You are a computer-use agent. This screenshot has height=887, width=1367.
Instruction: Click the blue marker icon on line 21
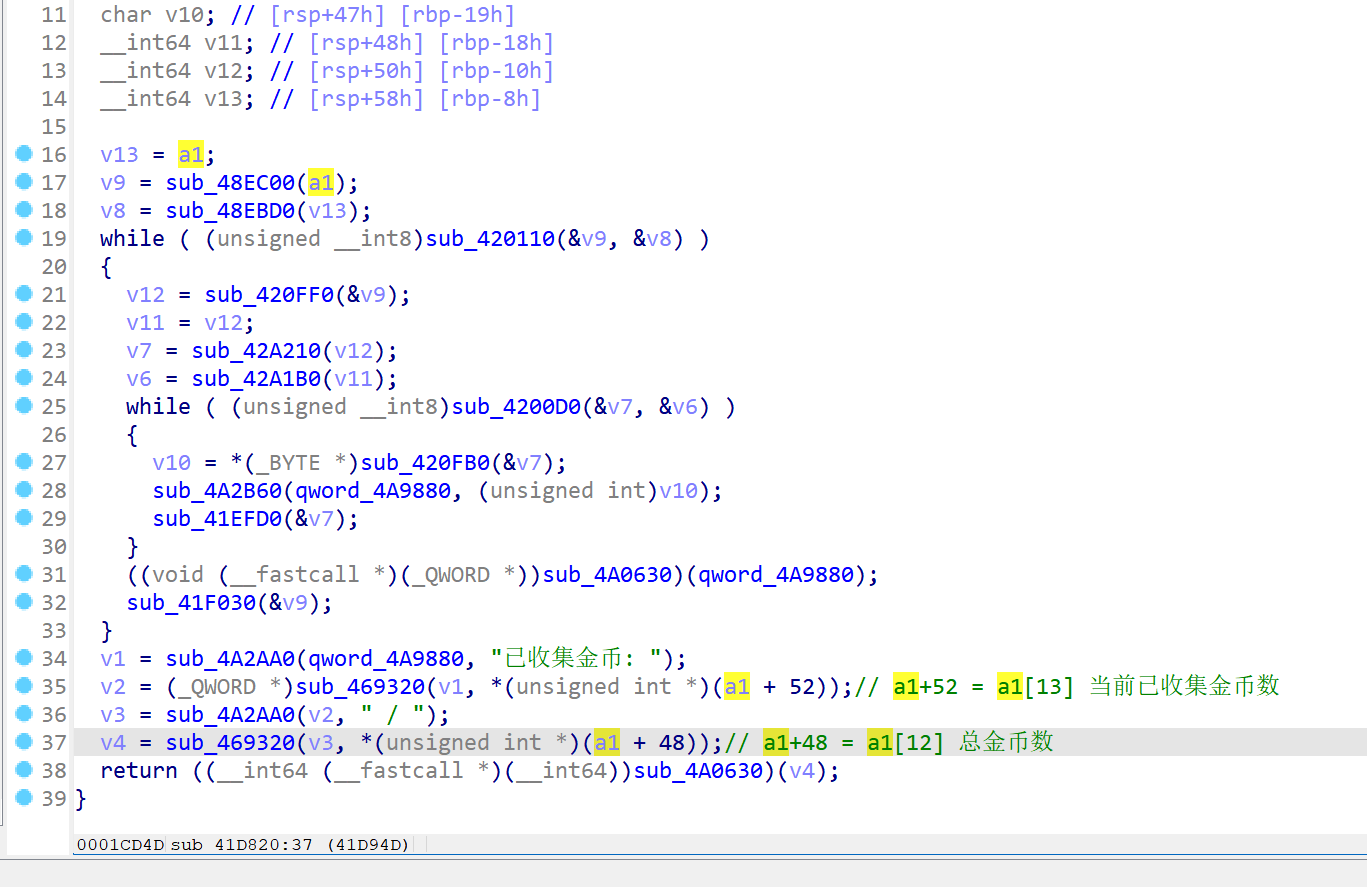tap(23, 294)
